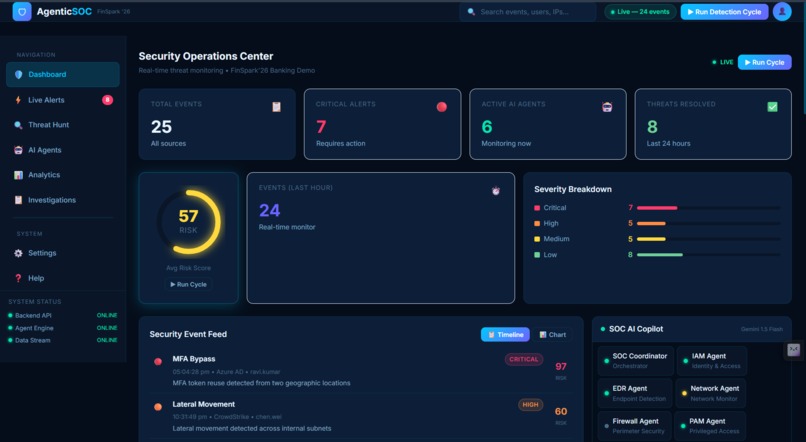Click the Settings gear icon
Image resolution: width=806 pixels, height=442 pixels.
19,253
